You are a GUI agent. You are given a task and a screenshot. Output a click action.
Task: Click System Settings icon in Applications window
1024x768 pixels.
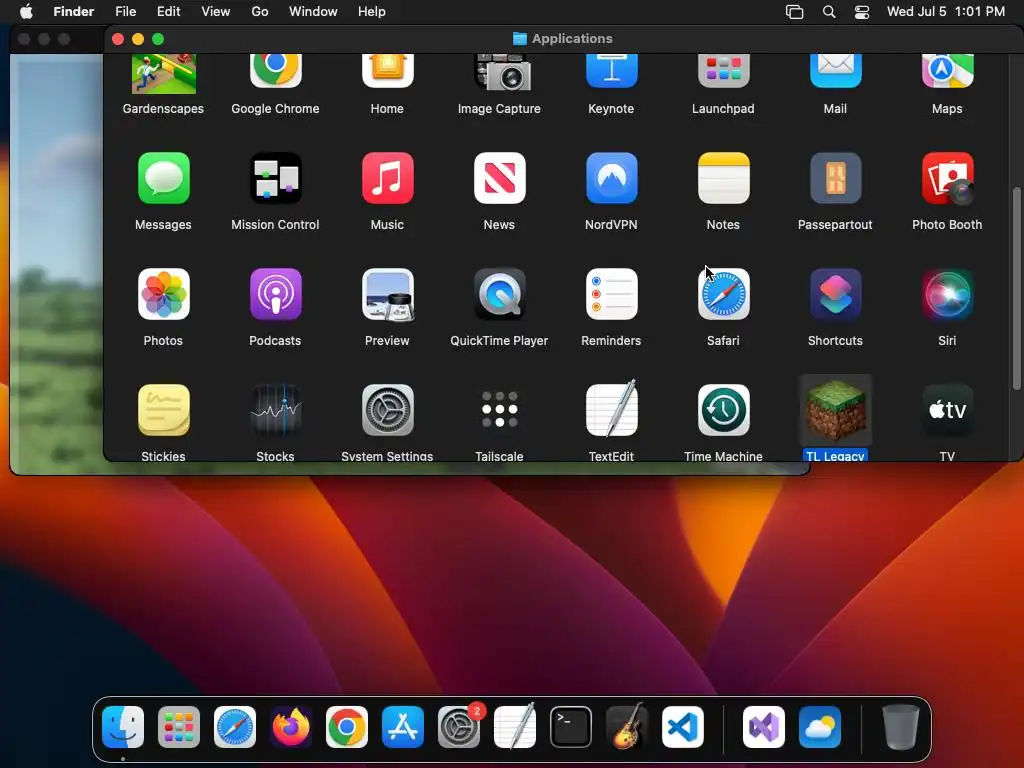click(387, 410)
